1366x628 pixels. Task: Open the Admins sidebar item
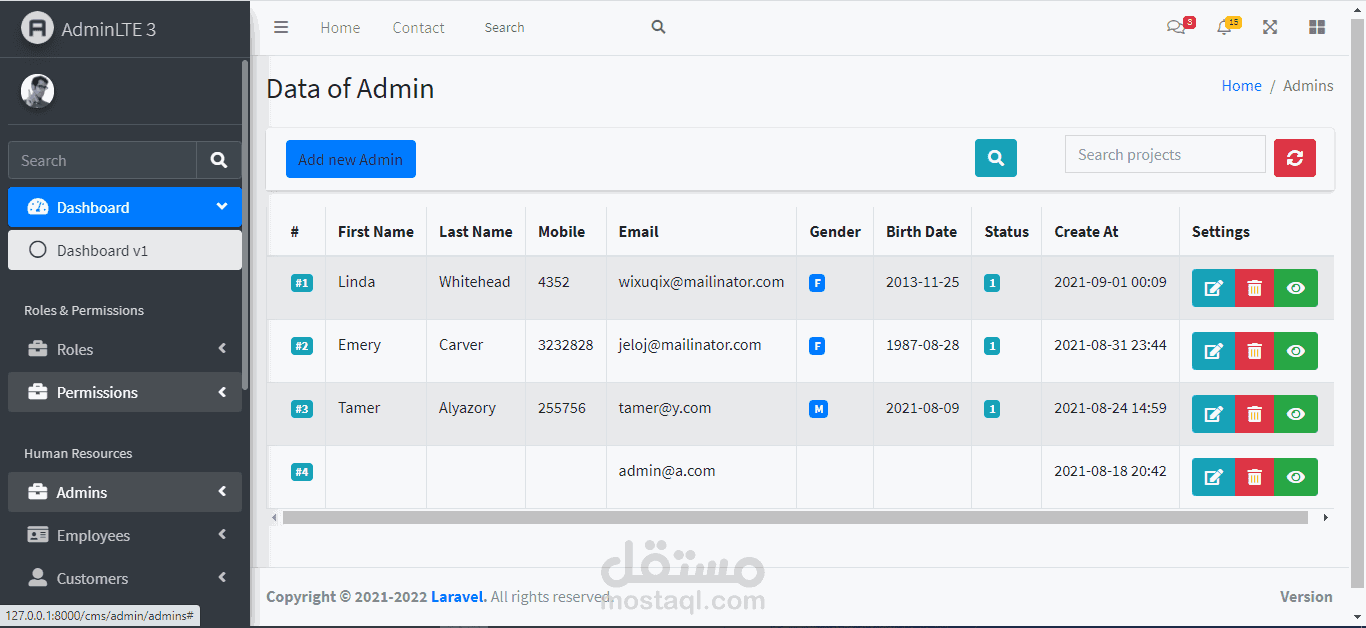(125, 492)
